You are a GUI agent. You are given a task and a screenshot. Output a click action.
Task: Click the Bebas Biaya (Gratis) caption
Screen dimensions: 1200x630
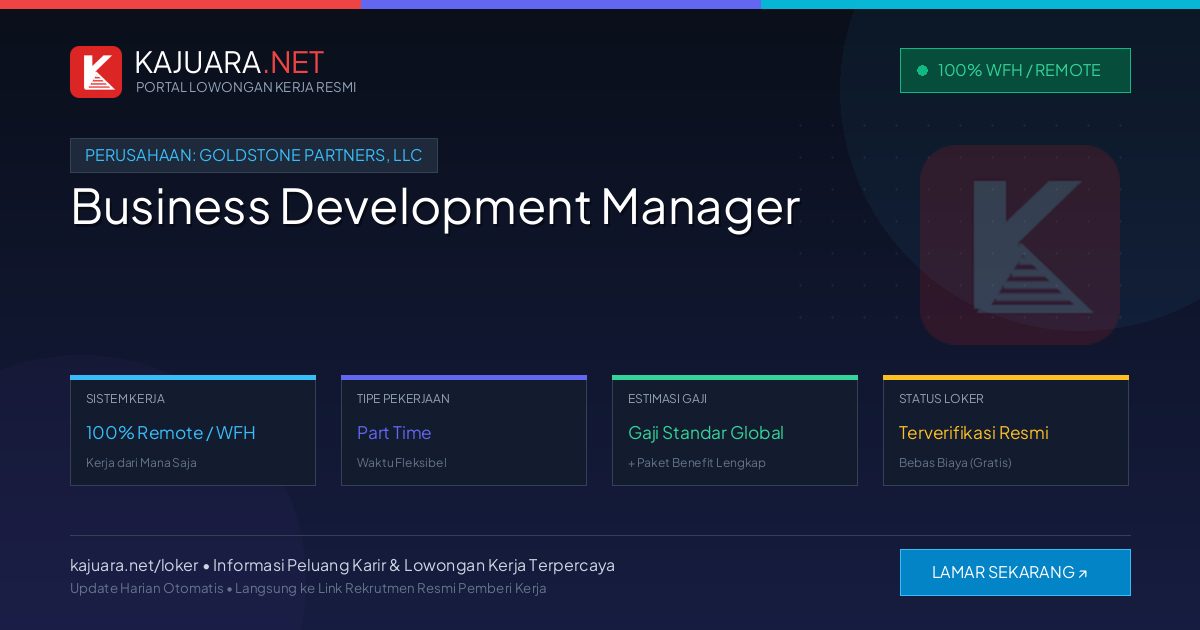955,463
